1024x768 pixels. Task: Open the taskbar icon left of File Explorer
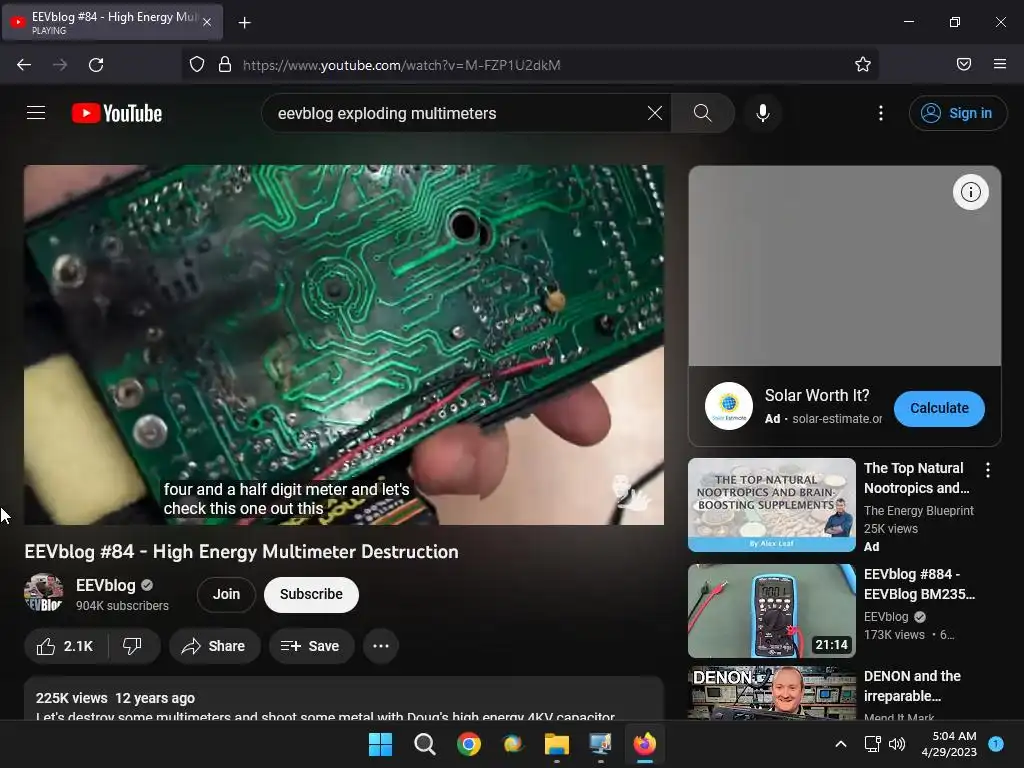pos(512,744)
